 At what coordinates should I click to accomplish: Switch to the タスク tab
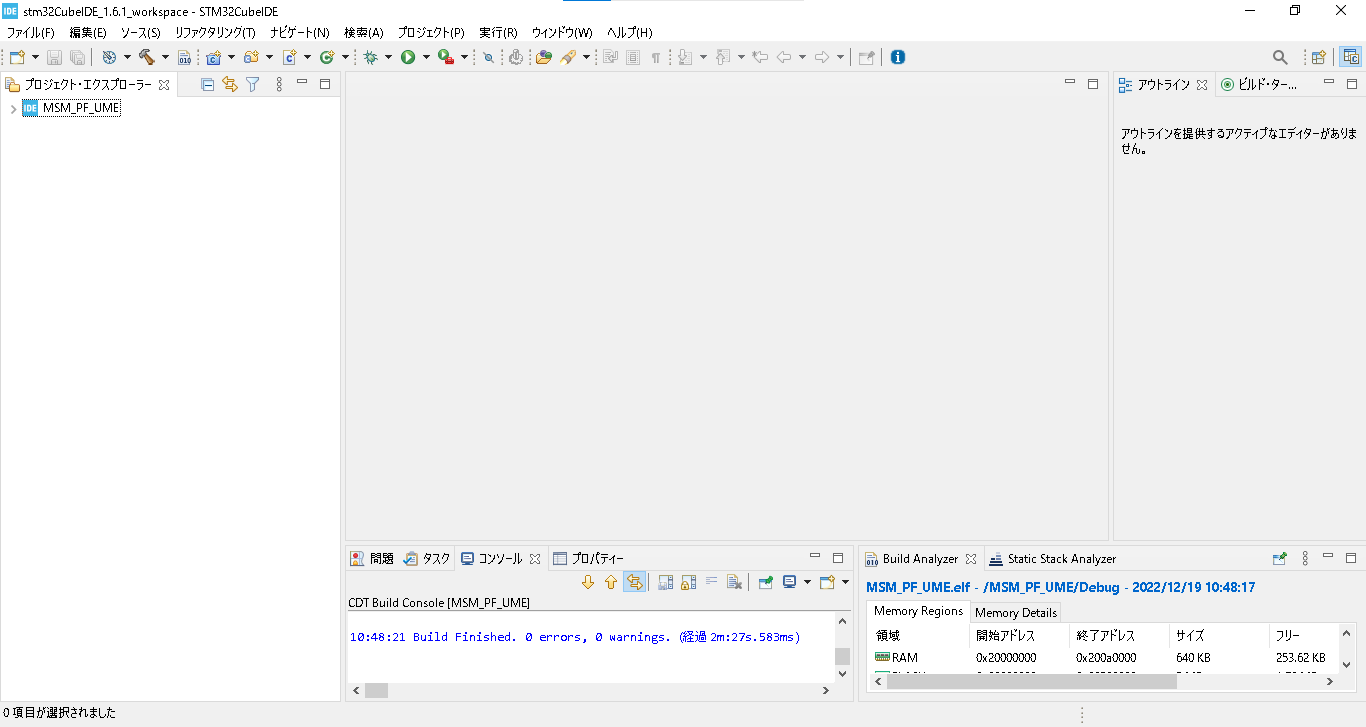pos(427,559)
